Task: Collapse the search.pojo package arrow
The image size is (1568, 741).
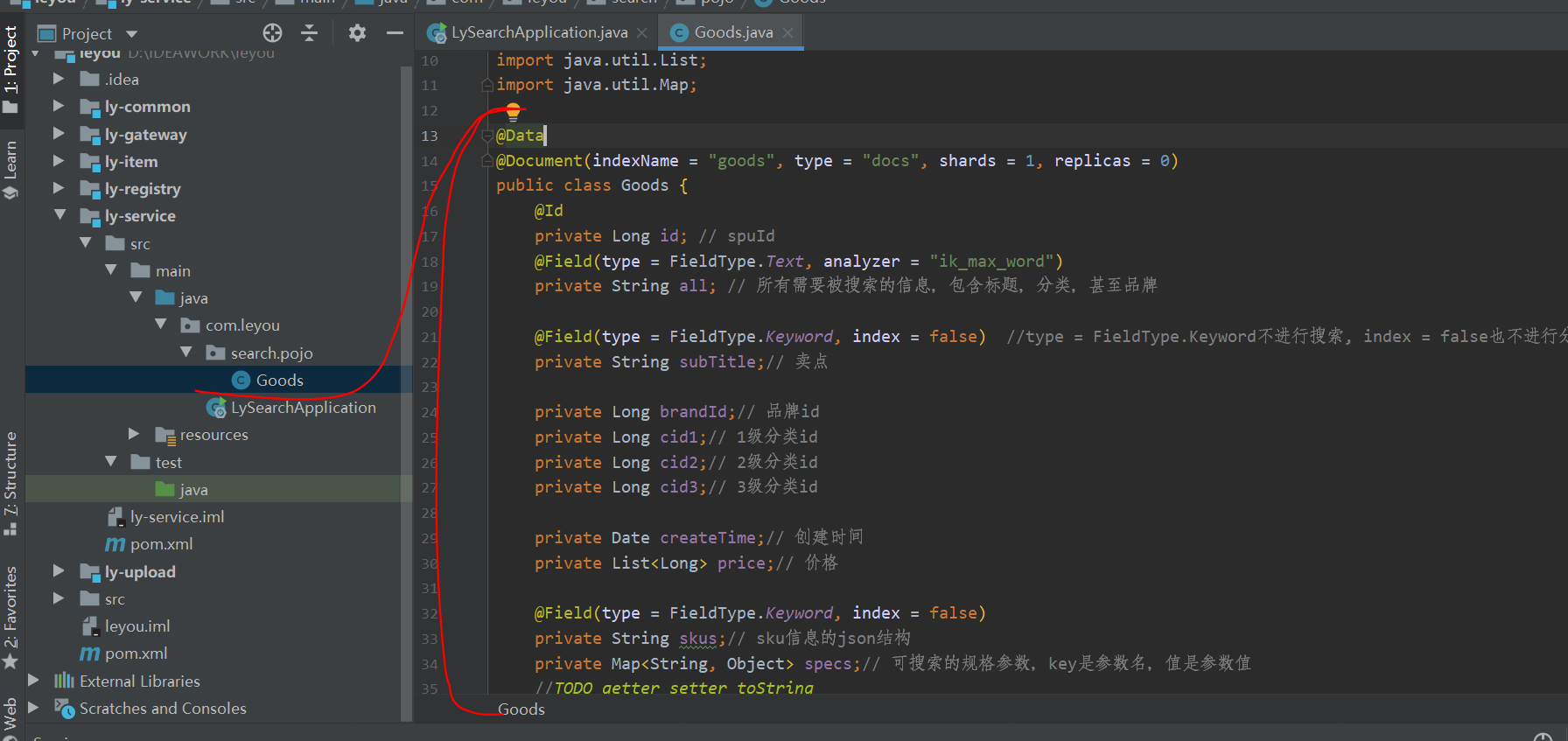Action: [x=185, y=353]
